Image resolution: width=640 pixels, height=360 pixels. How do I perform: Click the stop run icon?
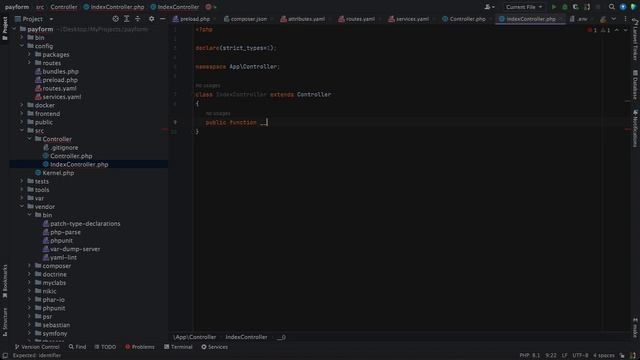(598, 7)
